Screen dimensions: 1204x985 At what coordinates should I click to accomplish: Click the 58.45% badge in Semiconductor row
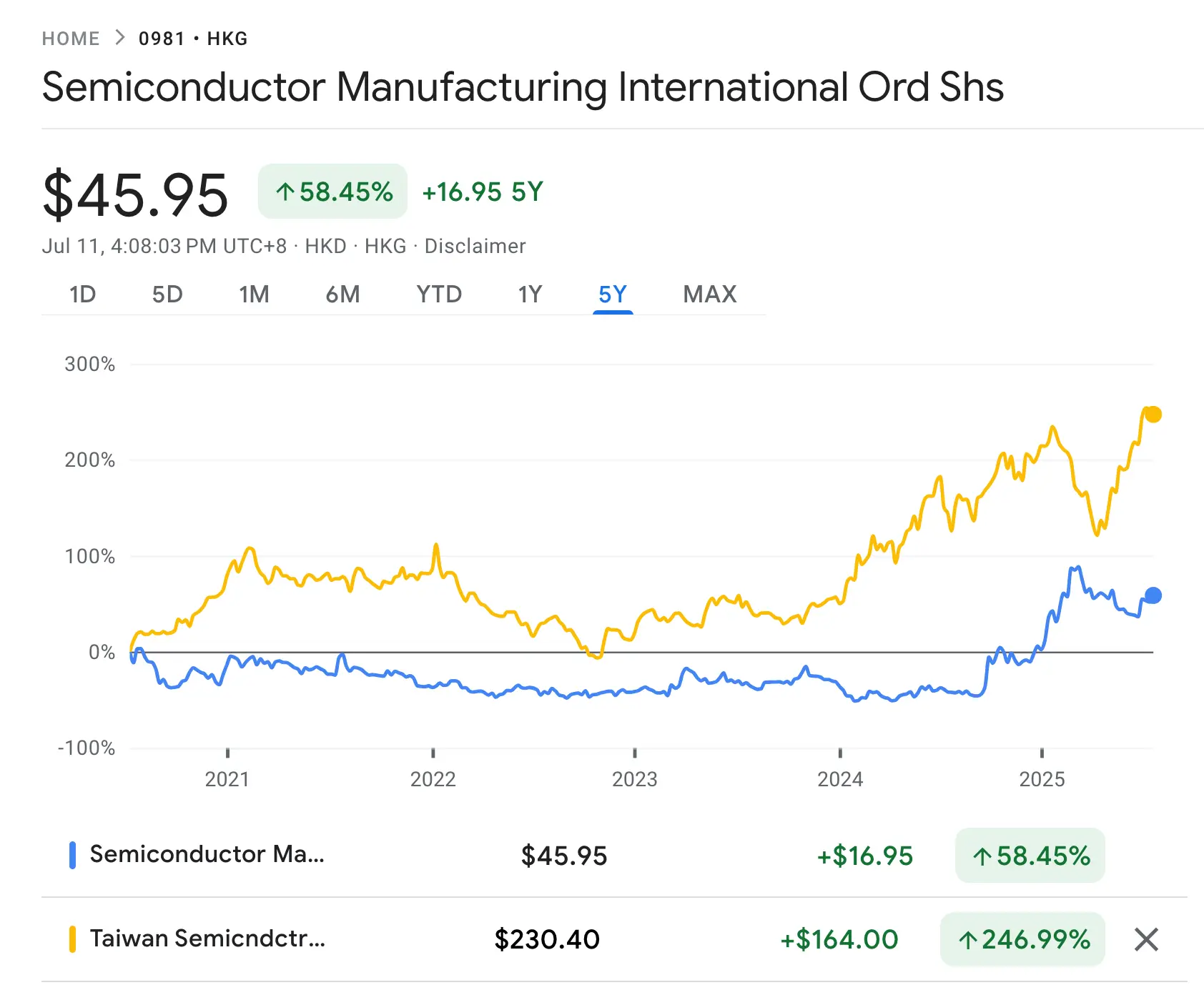[1030, 856]
